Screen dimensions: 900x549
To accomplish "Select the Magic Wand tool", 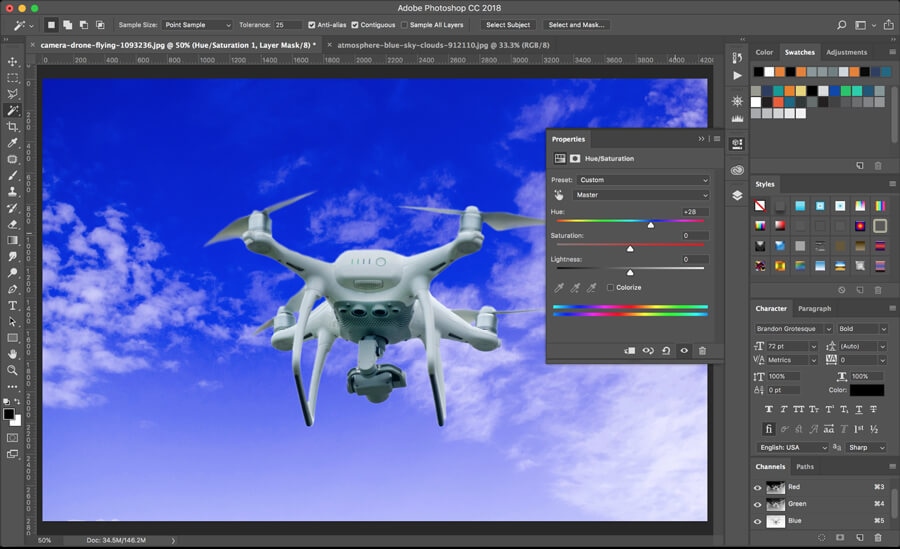I will (x=12, y=110).
